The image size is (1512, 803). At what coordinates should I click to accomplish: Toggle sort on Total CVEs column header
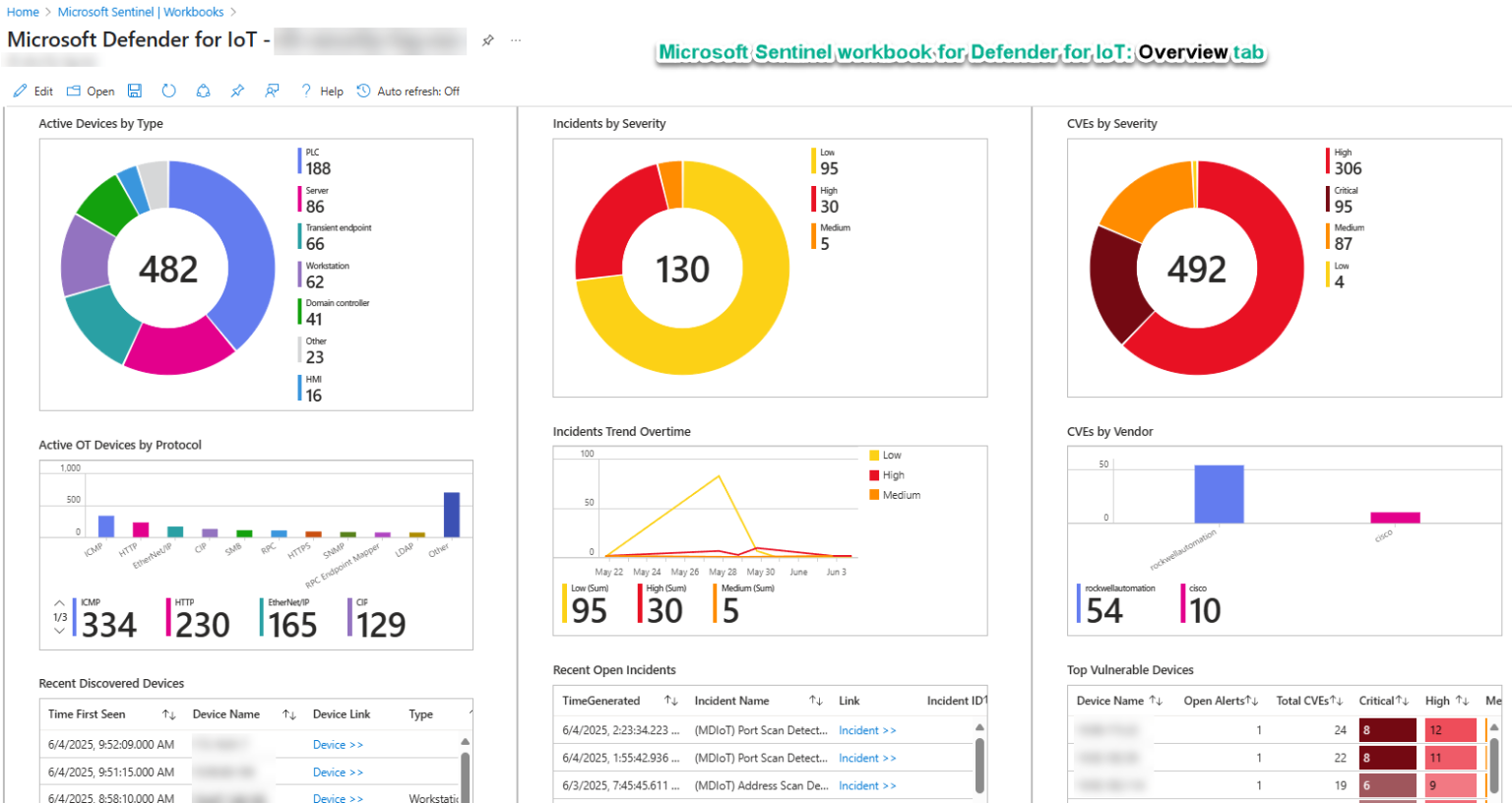[x=1334, y=700]
